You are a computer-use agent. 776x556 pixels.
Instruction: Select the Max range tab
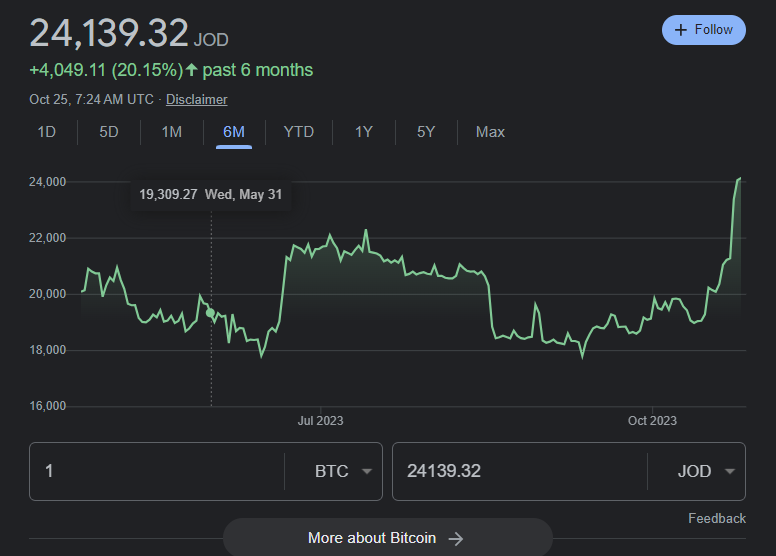point(490,132)
